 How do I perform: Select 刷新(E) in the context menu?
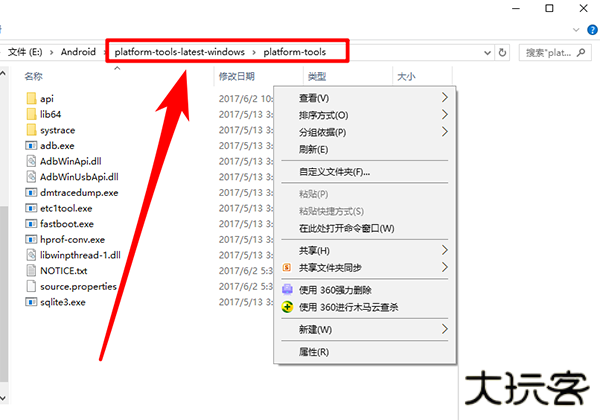[314, 149]
